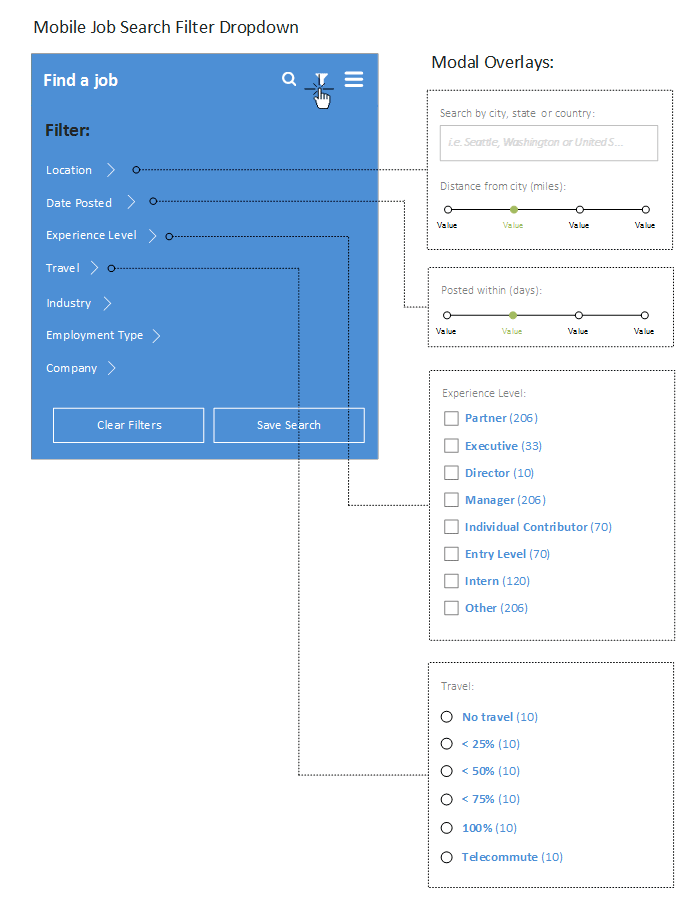Check the Other (206) checkbox
Image resolution: width=700 pixels, height=900 pixels.
pos(452,608)
